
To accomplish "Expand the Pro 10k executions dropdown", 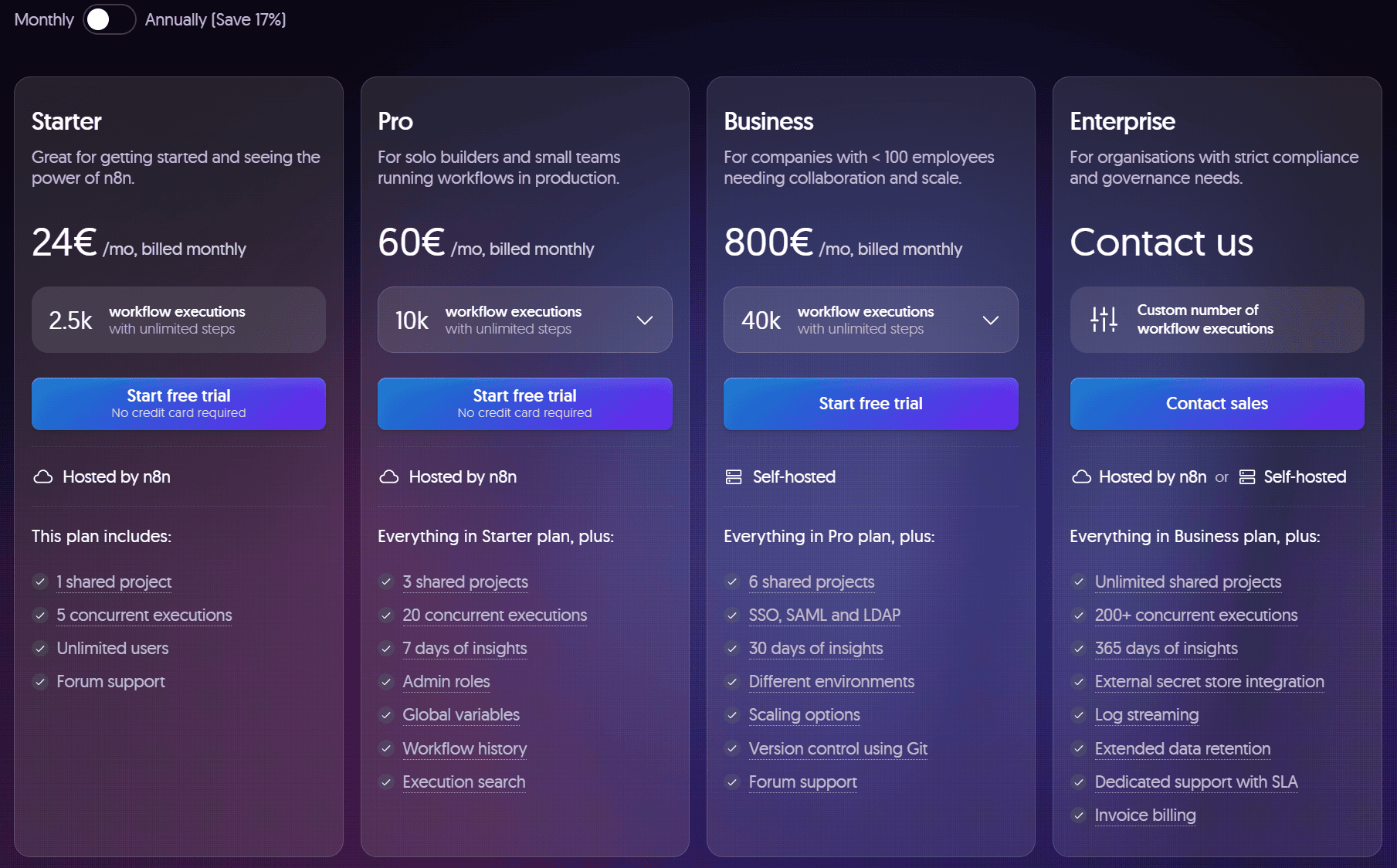I will (x=644, y=320).
